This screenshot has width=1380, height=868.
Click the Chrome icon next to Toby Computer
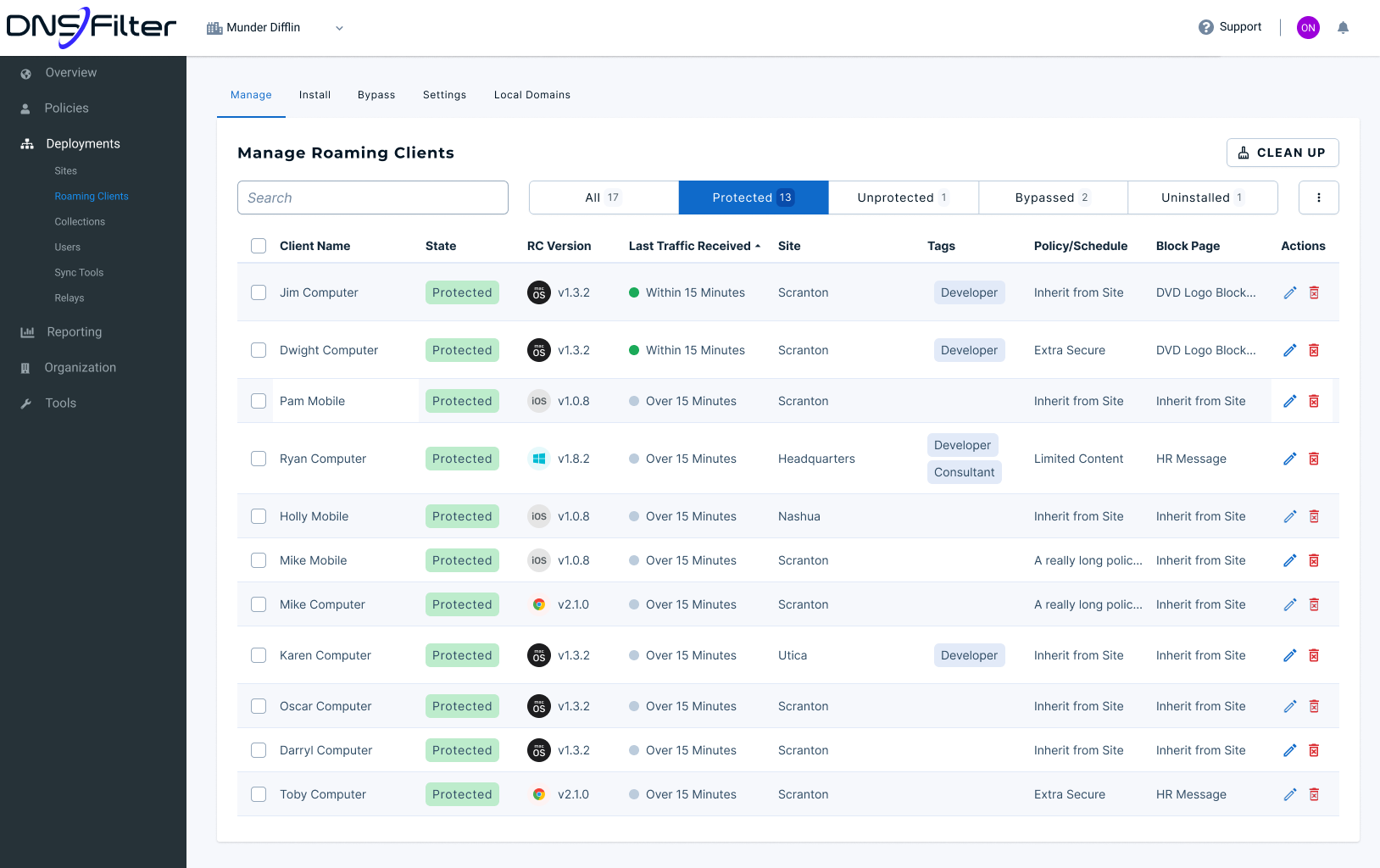tap(539, 794)
